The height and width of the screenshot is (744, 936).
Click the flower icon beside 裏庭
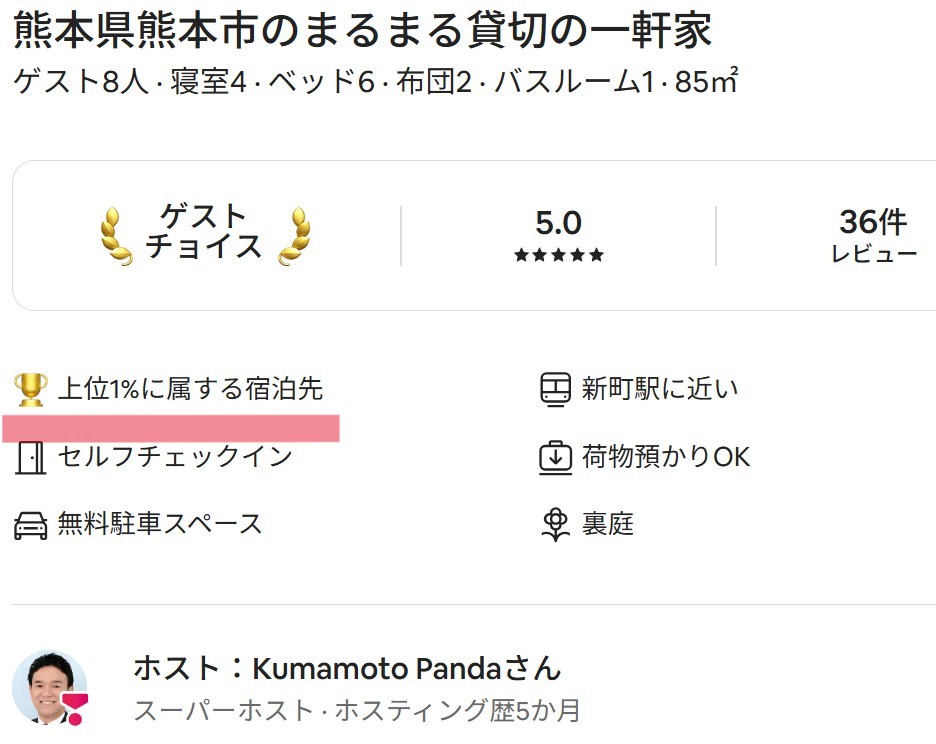[555, 524]
